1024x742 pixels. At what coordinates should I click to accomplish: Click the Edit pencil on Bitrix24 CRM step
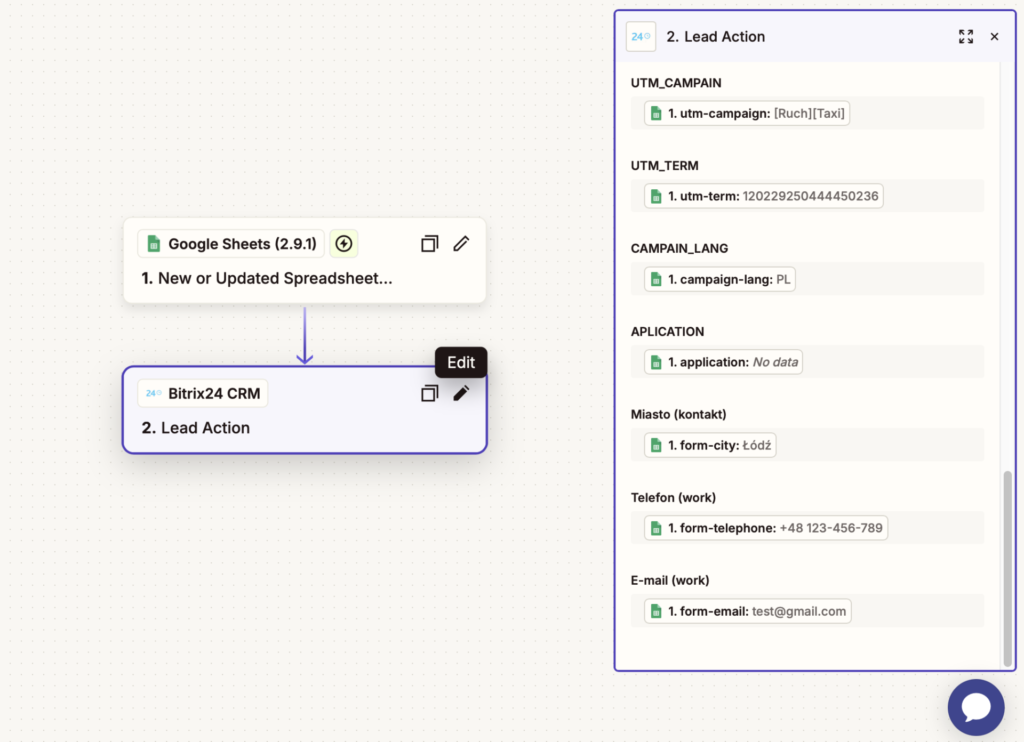pyautogui.click(x=461, y=393)
